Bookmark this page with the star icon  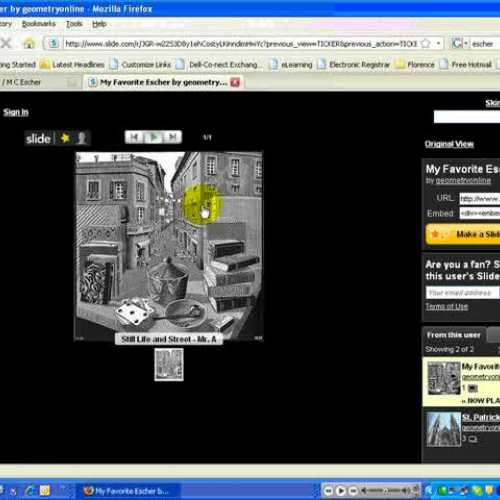[426, 43]
